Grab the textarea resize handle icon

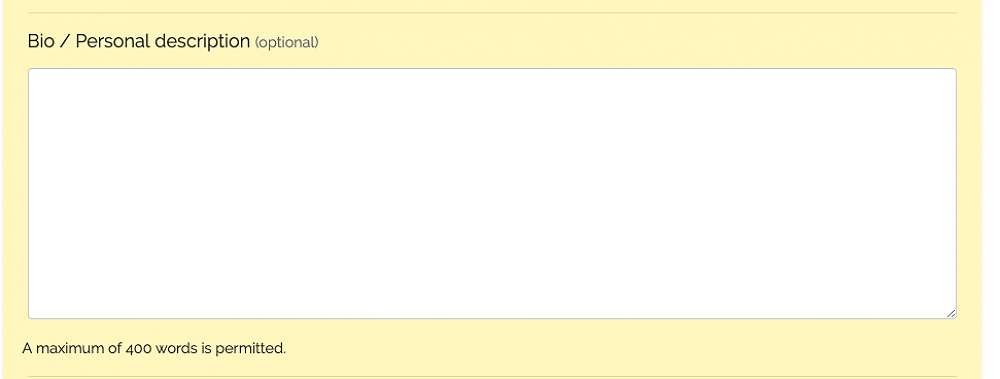pyautogui.click(x=950, y=313)
